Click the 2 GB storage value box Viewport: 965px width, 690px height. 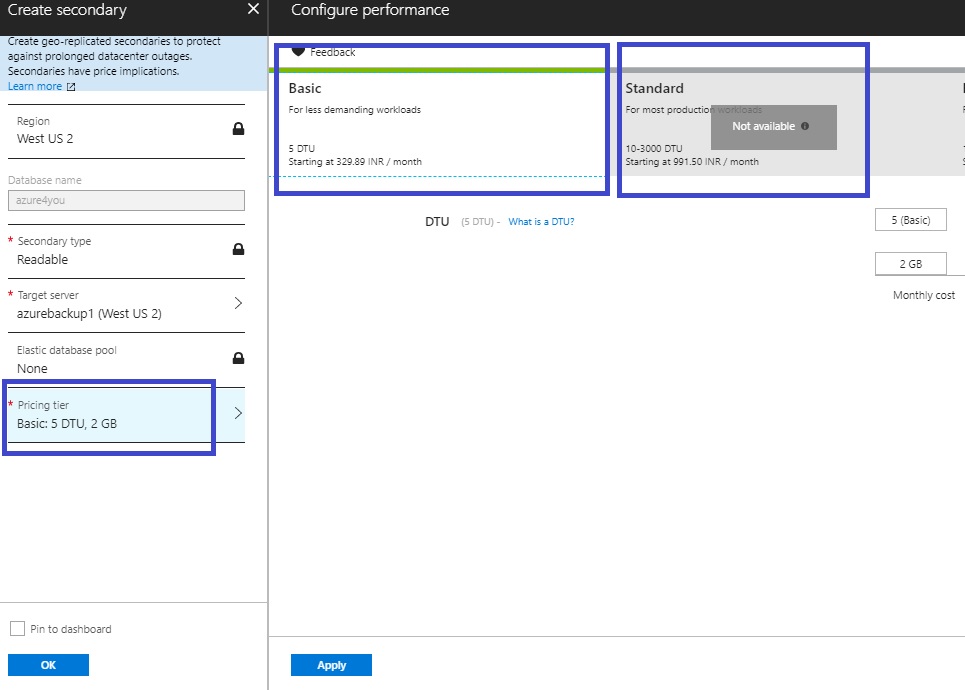(910, 264)
